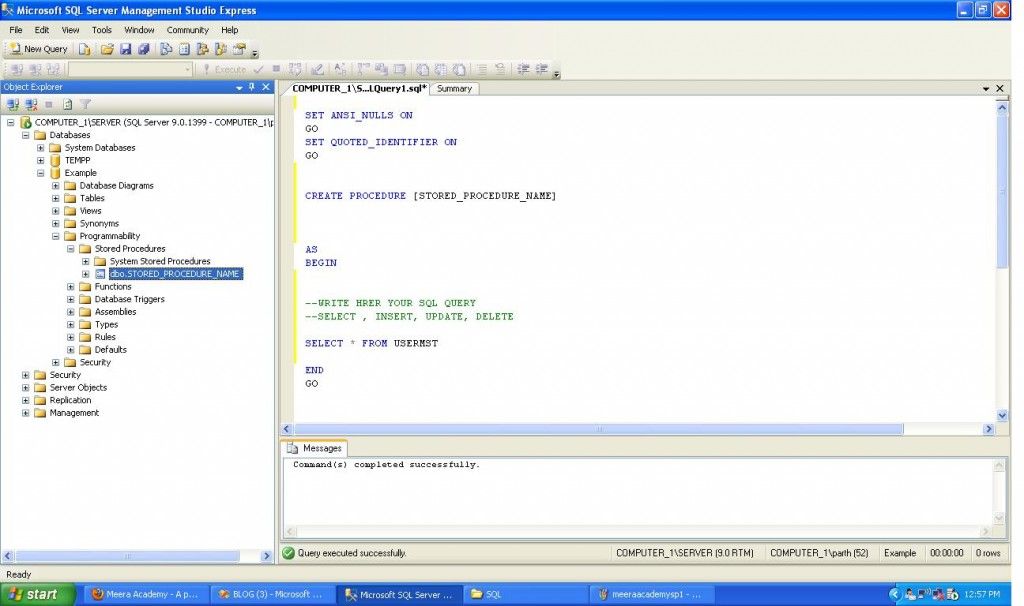Click the Connect icon in SQL Editor toolbar

tap(17, 69)
